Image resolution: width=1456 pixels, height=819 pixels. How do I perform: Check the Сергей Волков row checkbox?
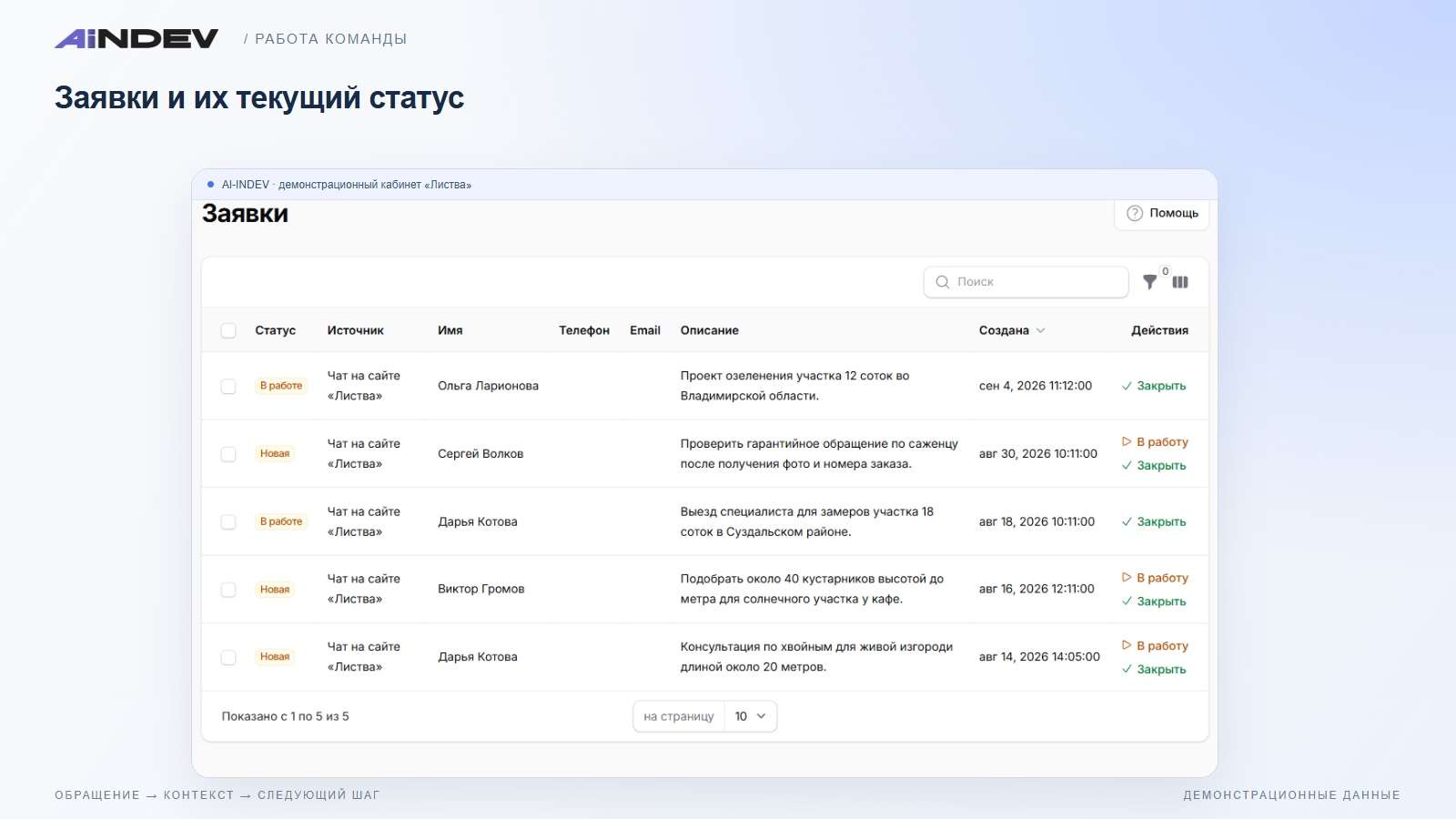[228, 454]
